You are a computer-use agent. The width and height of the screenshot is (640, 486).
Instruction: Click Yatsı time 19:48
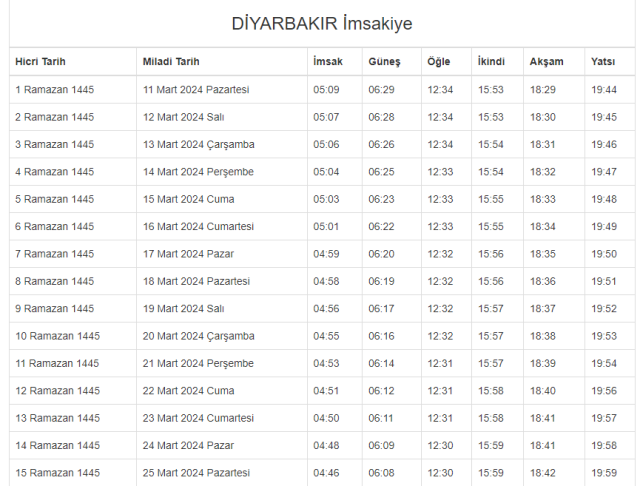coord(604,199)
